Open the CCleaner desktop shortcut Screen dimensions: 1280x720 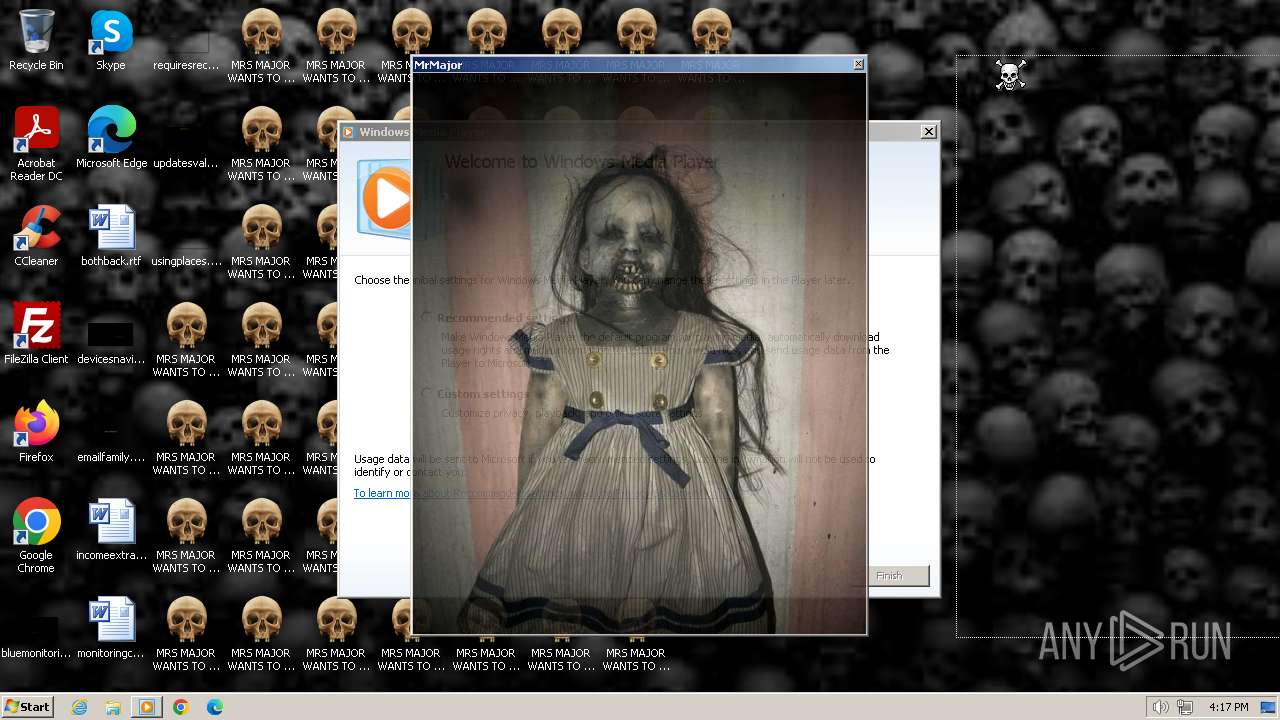[36, 236]
